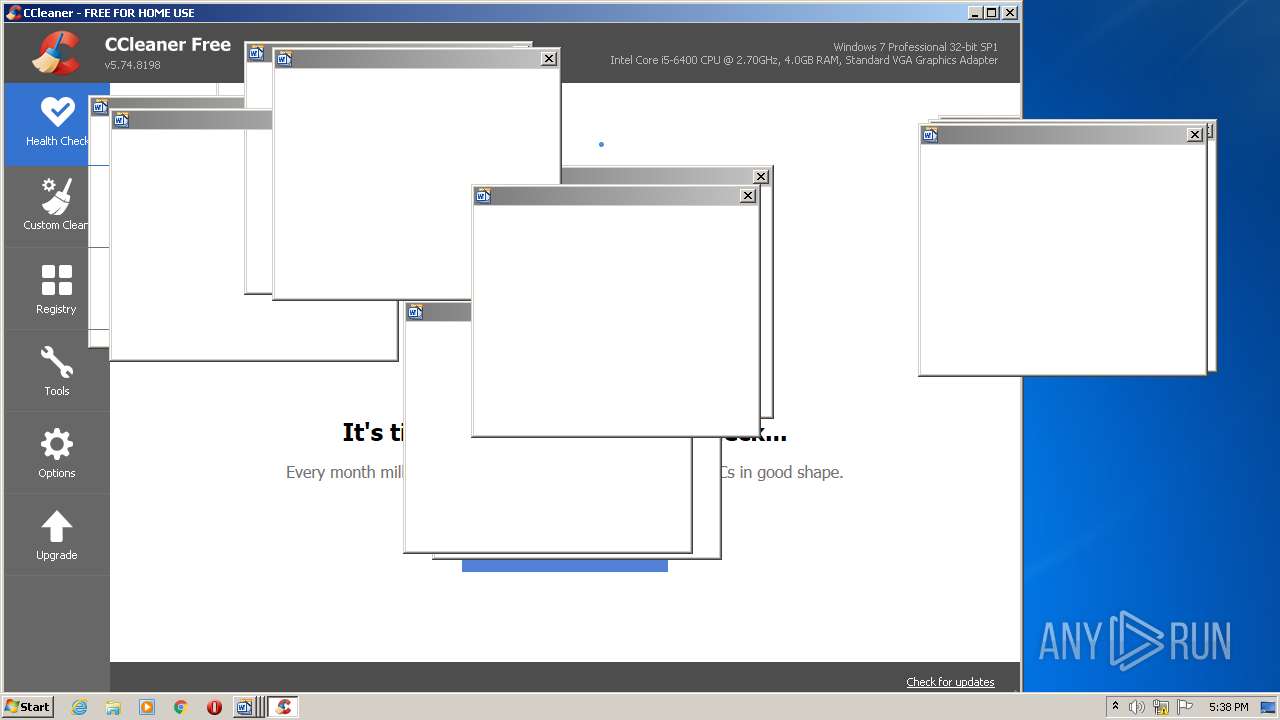Show hidden system tray icons
The image size is (1280, 720).
[x=1115, y=706]
